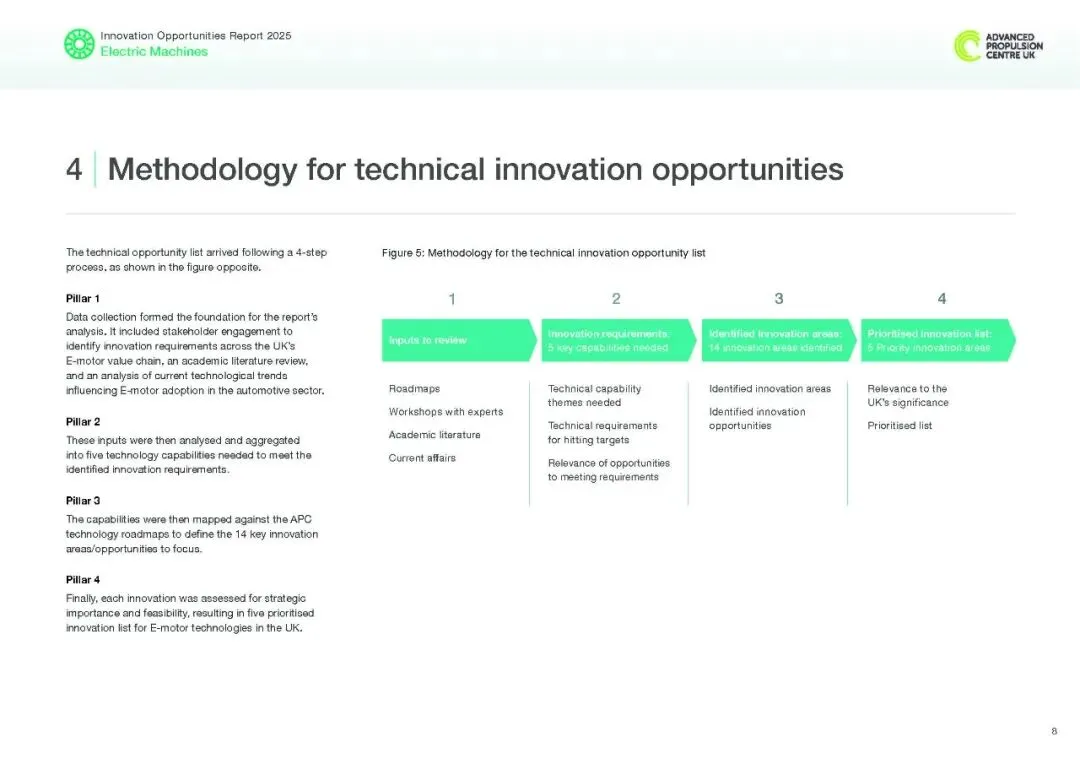Click 'Relevance of opportunities to meeting requirements'
Screen dimensions: 1080x764
coord(609,470)
